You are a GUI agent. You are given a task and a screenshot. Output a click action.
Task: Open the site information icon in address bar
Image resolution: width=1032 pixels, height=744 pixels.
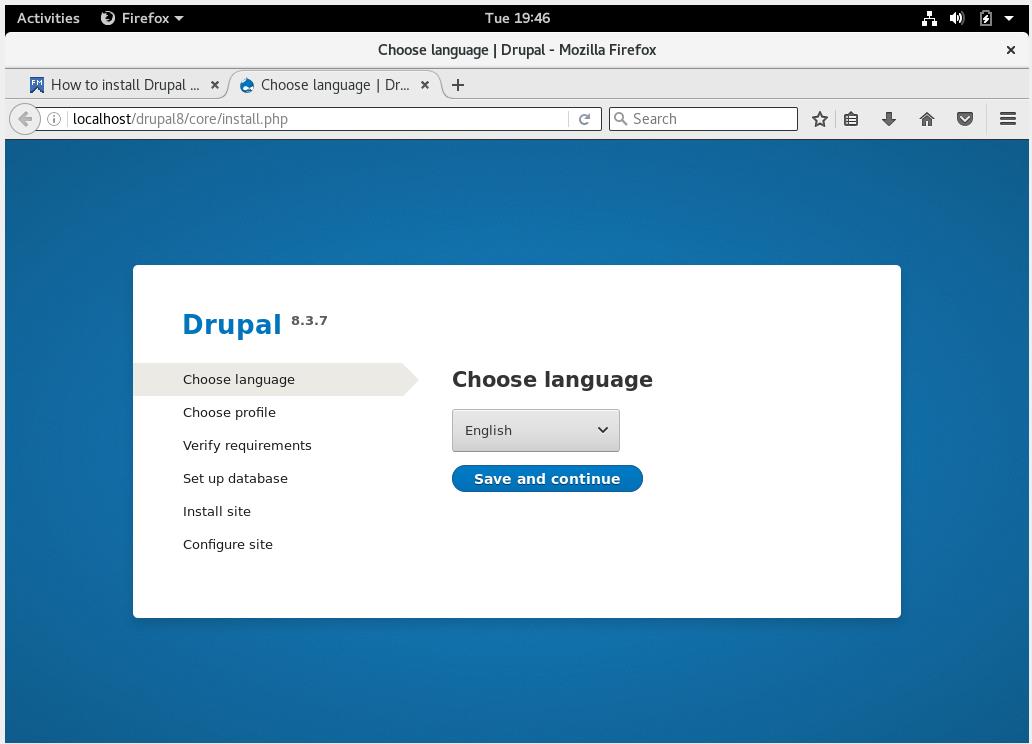click(54, 119)
